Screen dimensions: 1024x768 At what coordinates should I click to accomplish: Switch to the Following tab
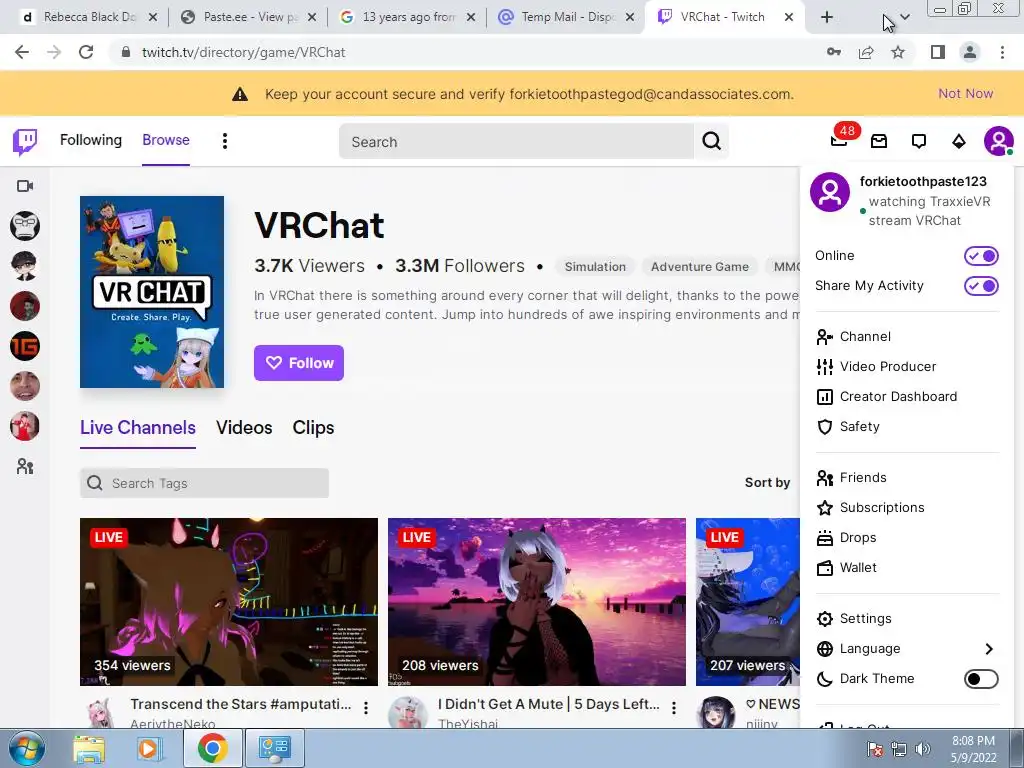pyautogui.click(x=91, y=140)
